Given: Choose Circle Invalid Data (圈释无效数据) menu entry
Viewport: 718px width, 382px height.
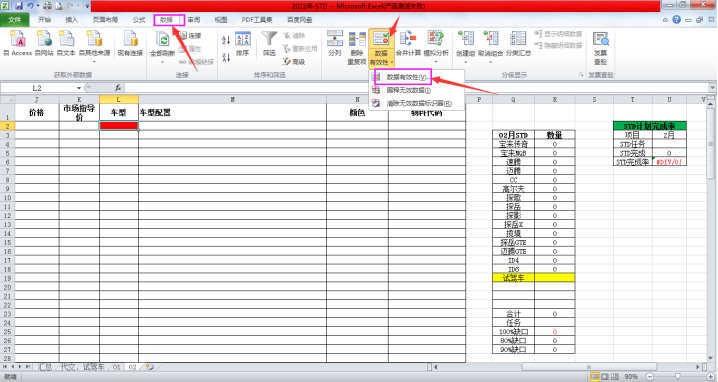Looking at the screenshot, I should point(408,90).
